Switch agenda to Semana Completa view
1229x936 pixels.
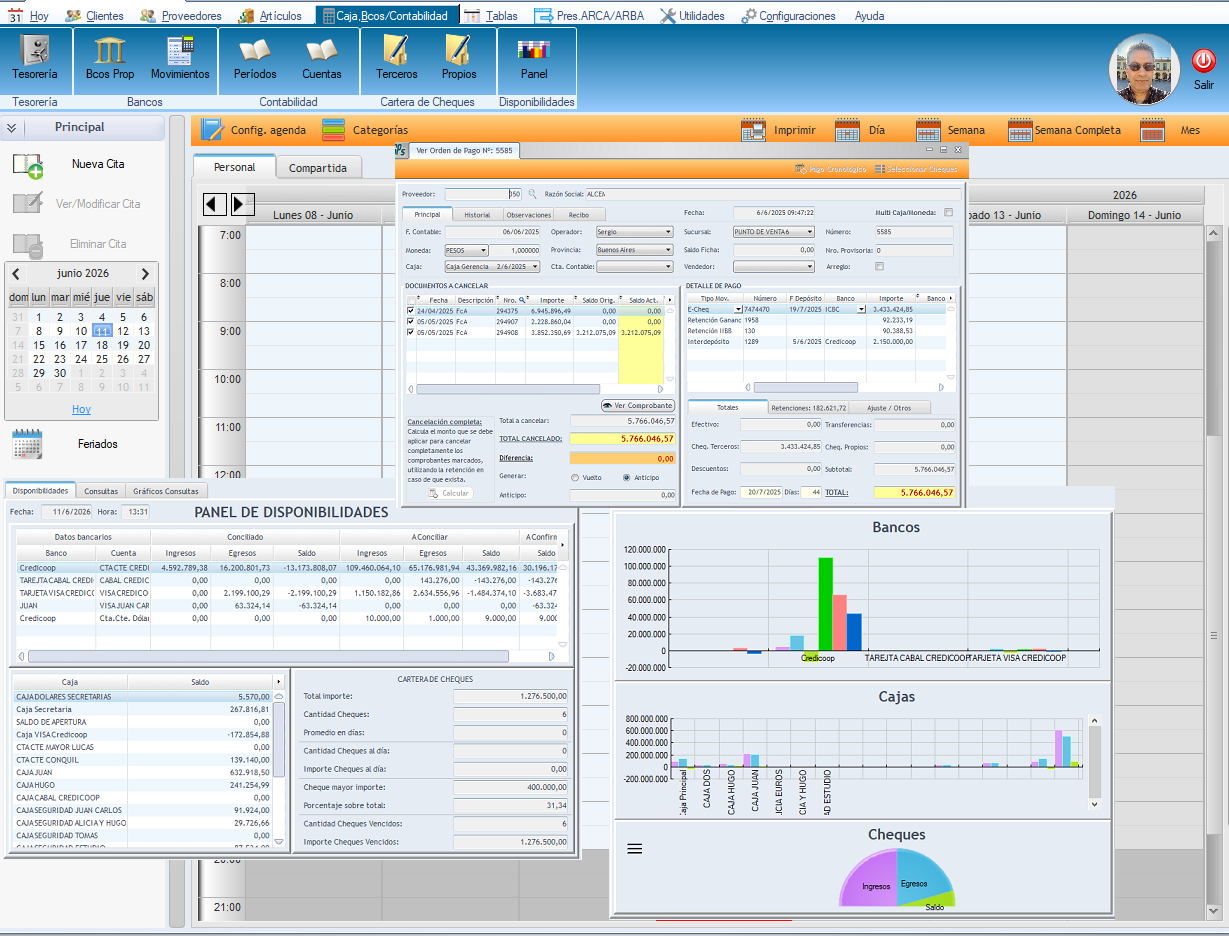point(1020,130)
